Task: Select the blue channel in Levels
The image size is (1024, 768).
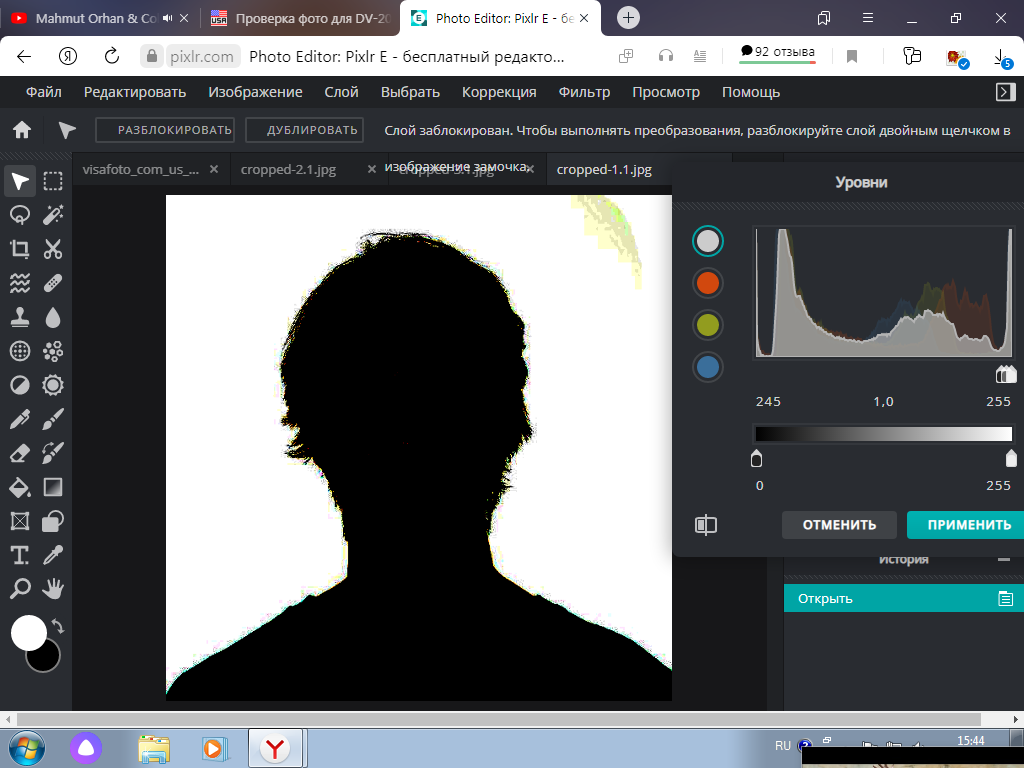Action: [x=707, y=366]
